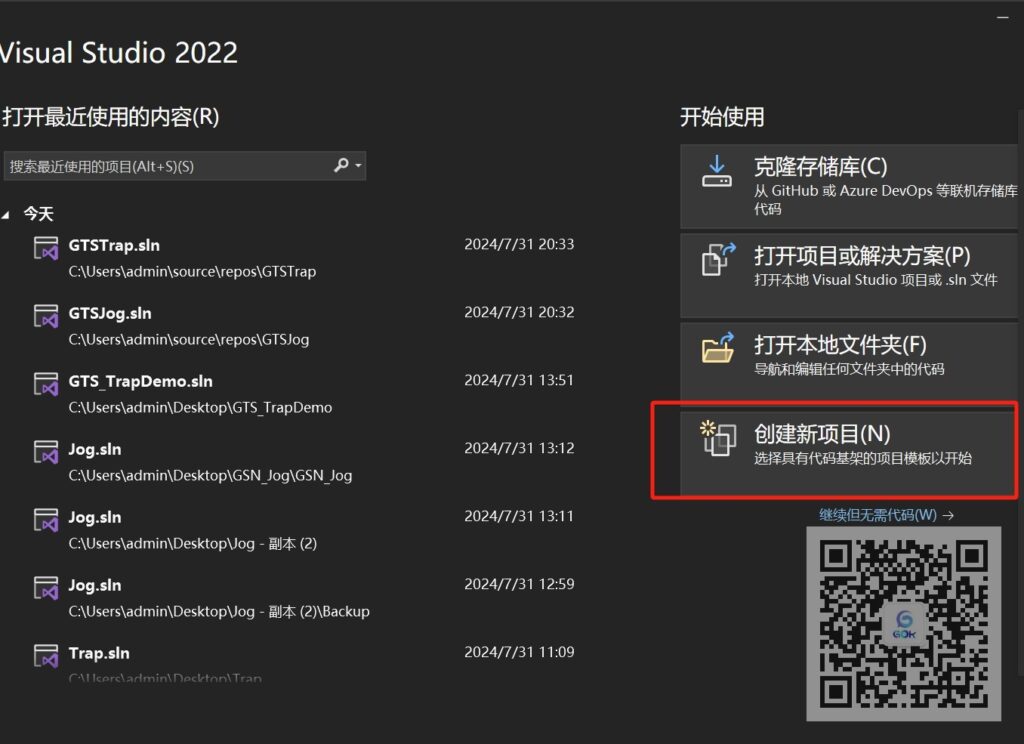
Task: Click the Jog.sln icon dated 13:12
Action: pos(46,452)
